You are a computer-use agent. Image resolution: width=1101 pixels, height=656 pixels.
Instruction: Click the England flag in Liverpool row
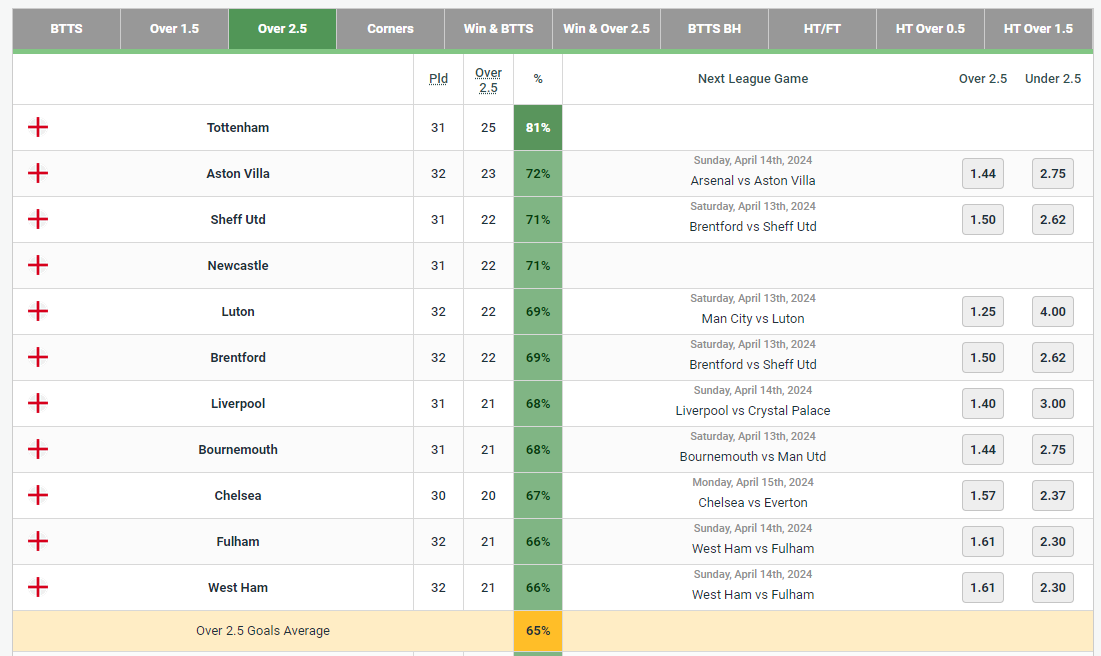38,403
